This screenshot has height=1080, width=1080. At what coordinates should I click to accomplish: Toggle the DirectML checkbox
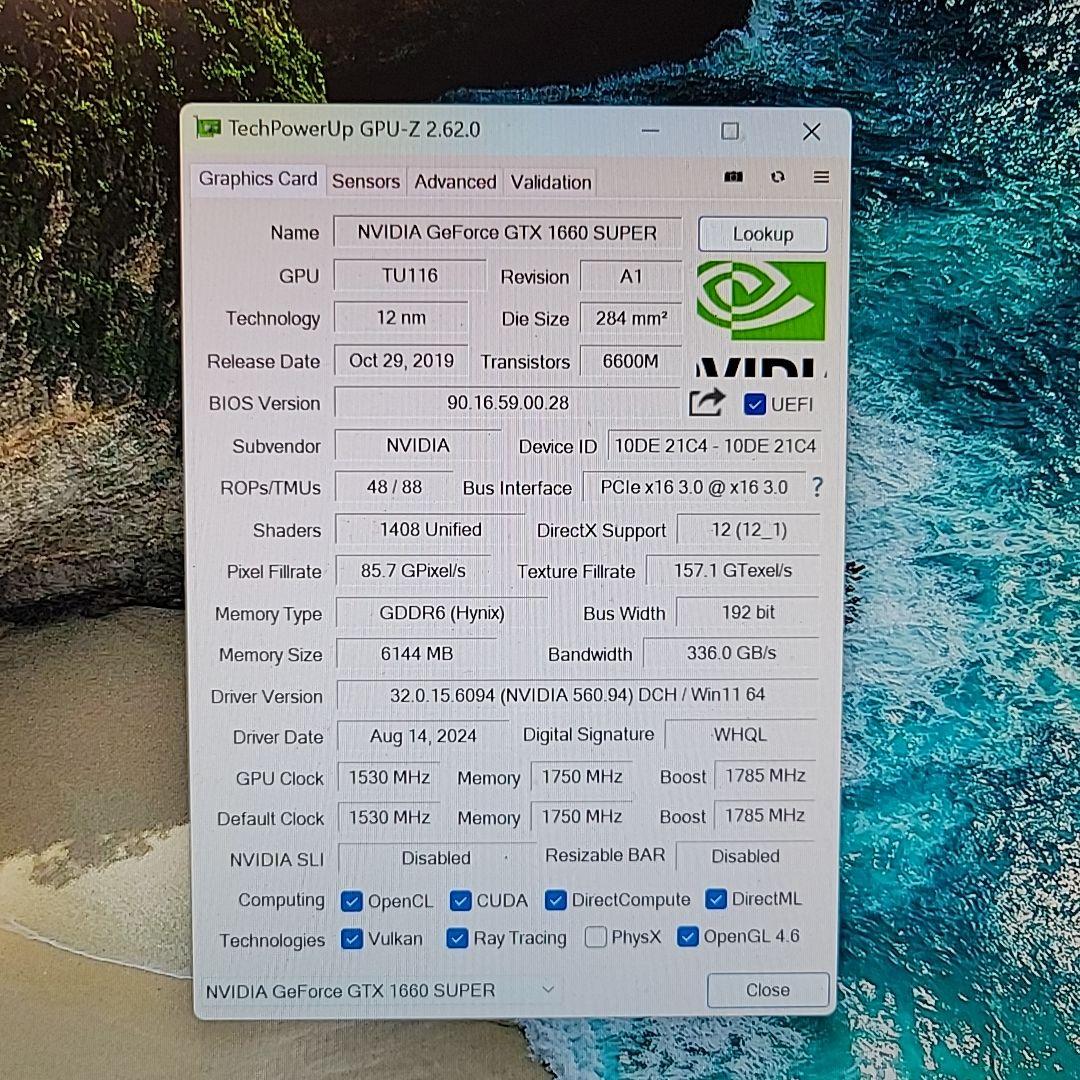click(x=716, y=899)
